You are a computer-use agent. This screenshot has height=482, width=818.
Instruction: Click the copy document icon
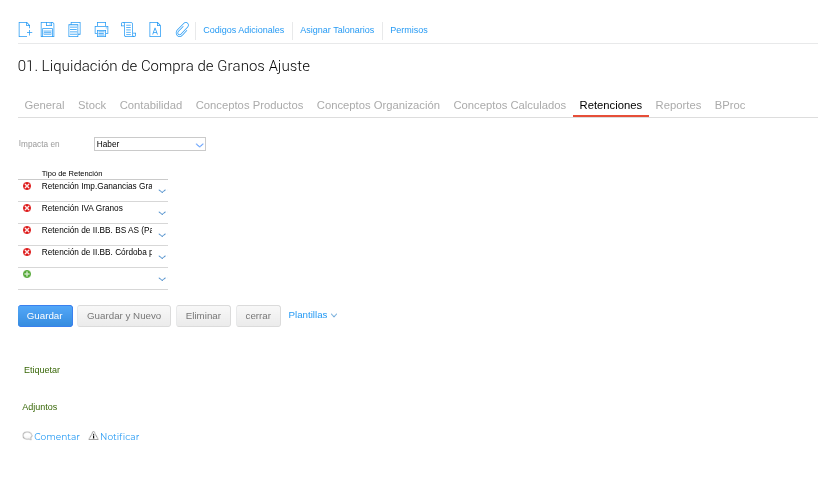74,30
